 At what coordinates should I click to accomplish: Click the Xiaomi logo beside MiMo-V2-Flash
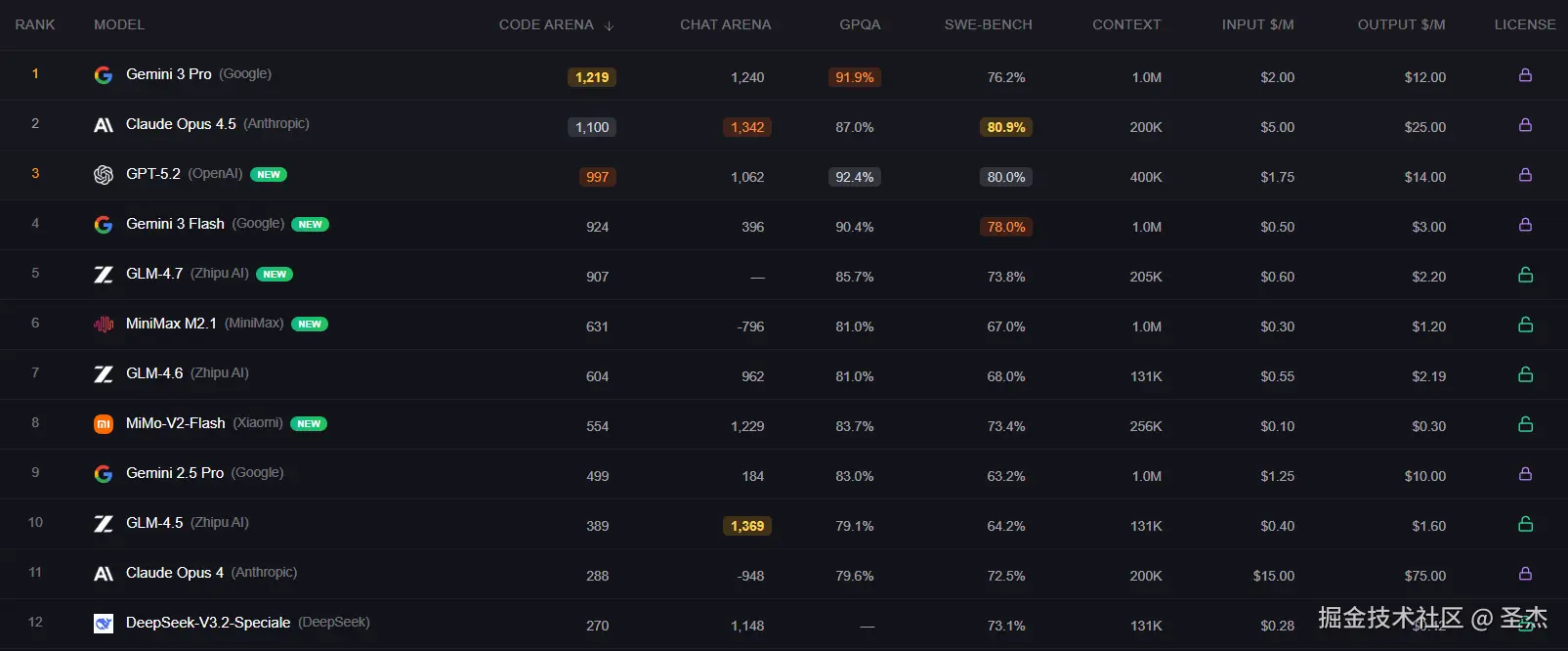(103, 424)
